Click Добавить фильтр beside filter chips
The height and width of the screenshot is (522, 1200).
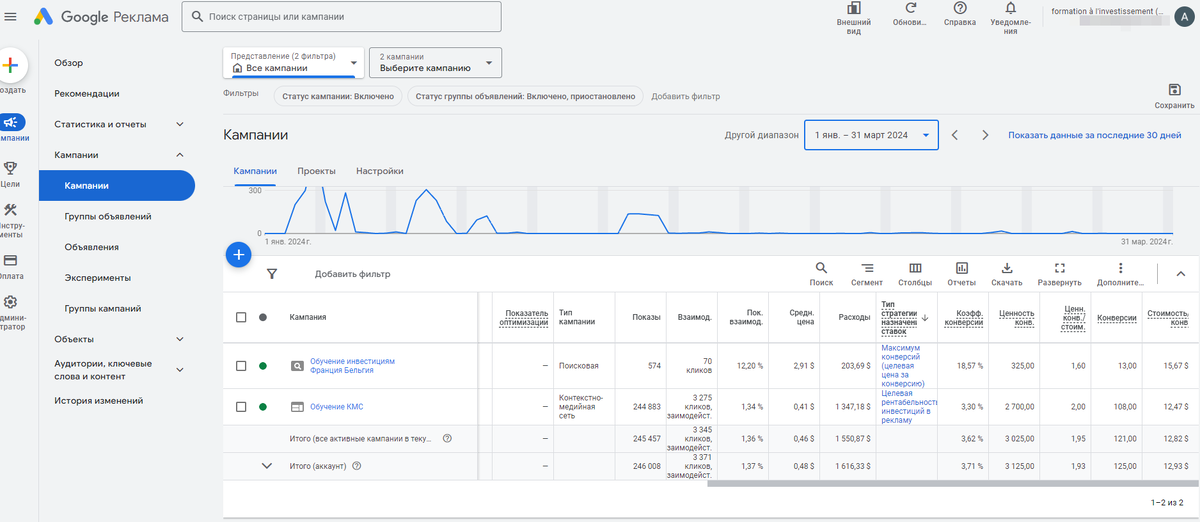tap(685, 97)
